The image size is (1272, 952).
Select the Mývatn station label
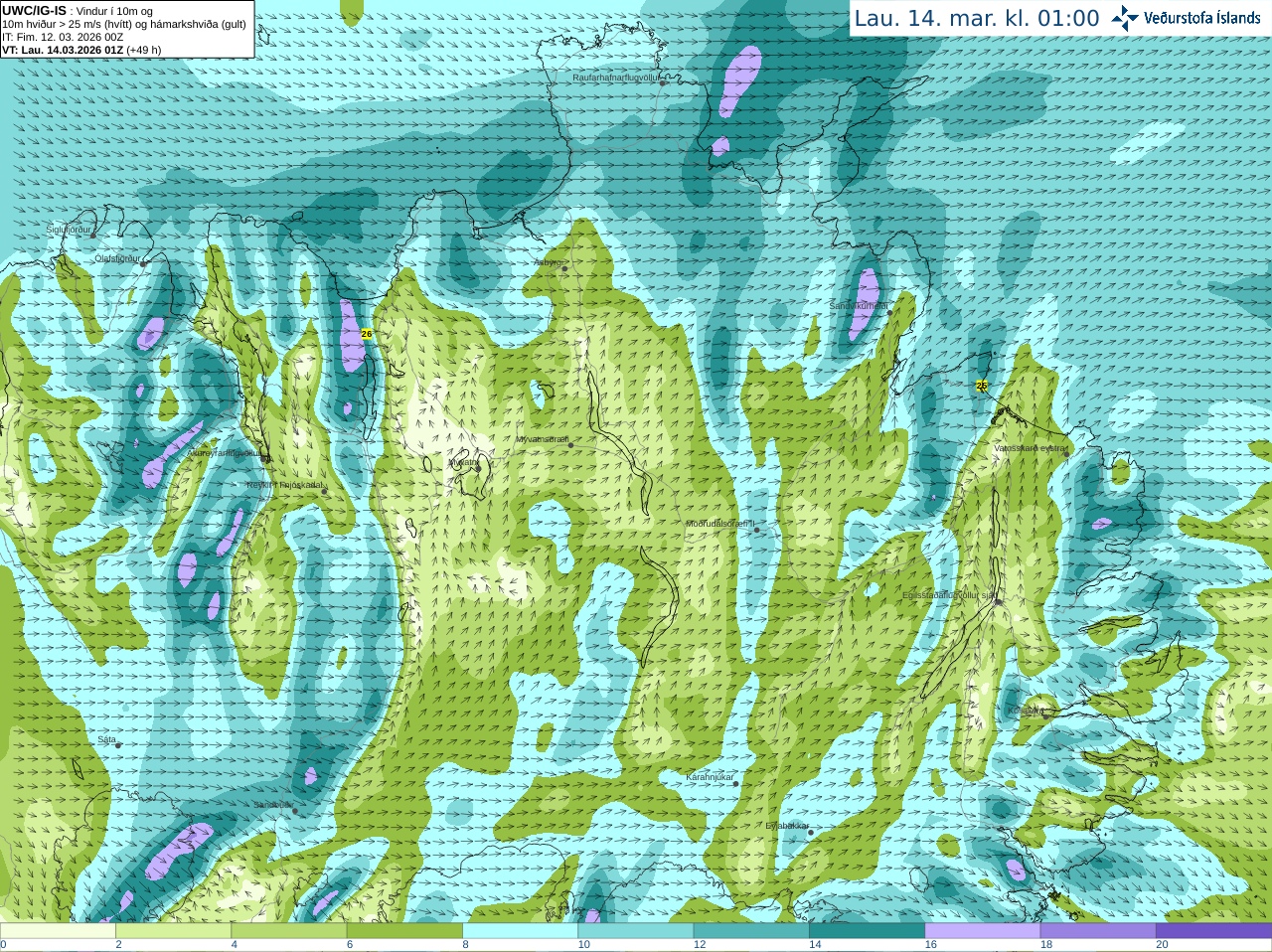click(x=463, y=462)
